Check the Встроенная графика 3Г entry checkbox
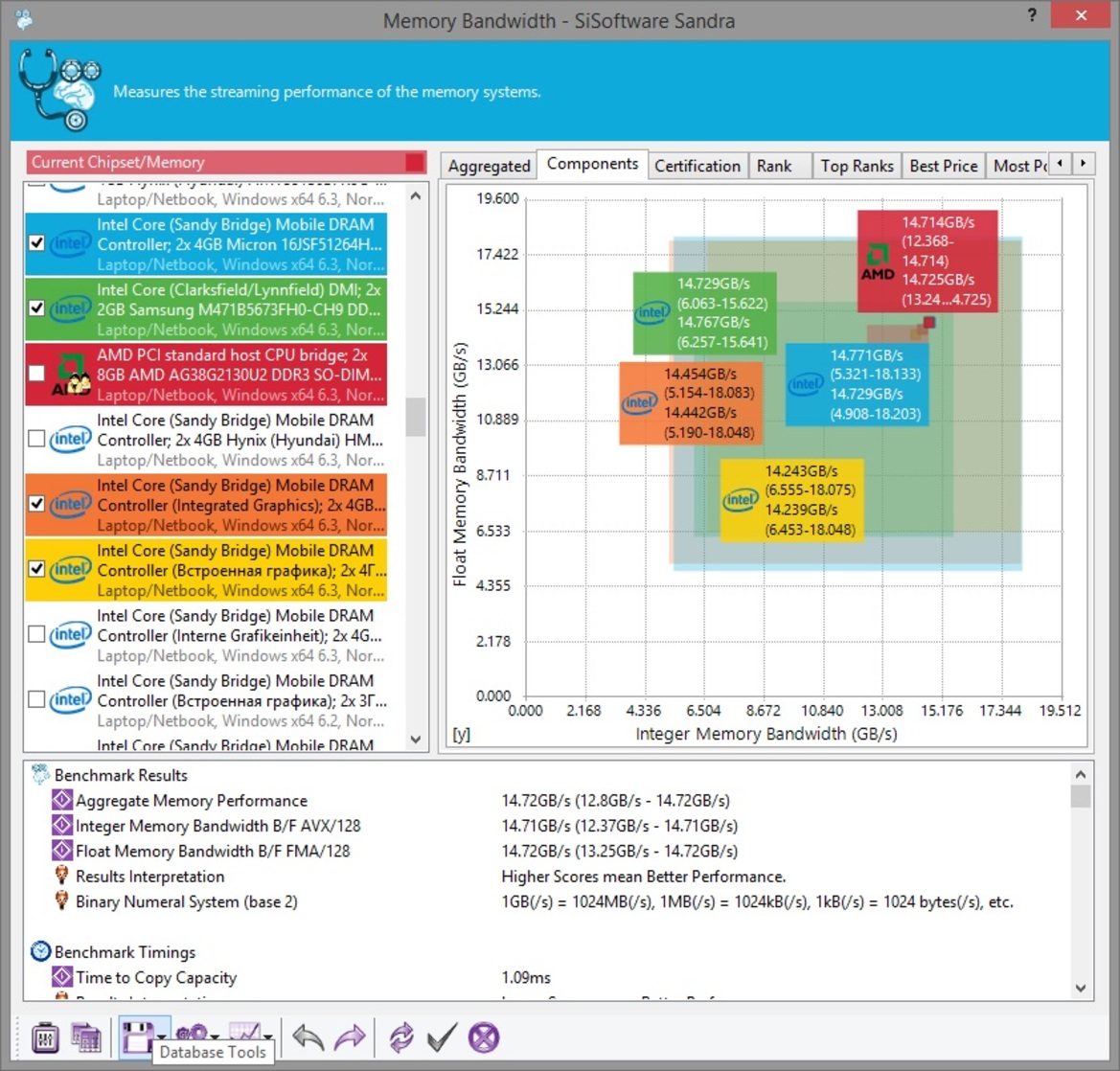The image size is (1120, 1071). [x=36, y=699]
